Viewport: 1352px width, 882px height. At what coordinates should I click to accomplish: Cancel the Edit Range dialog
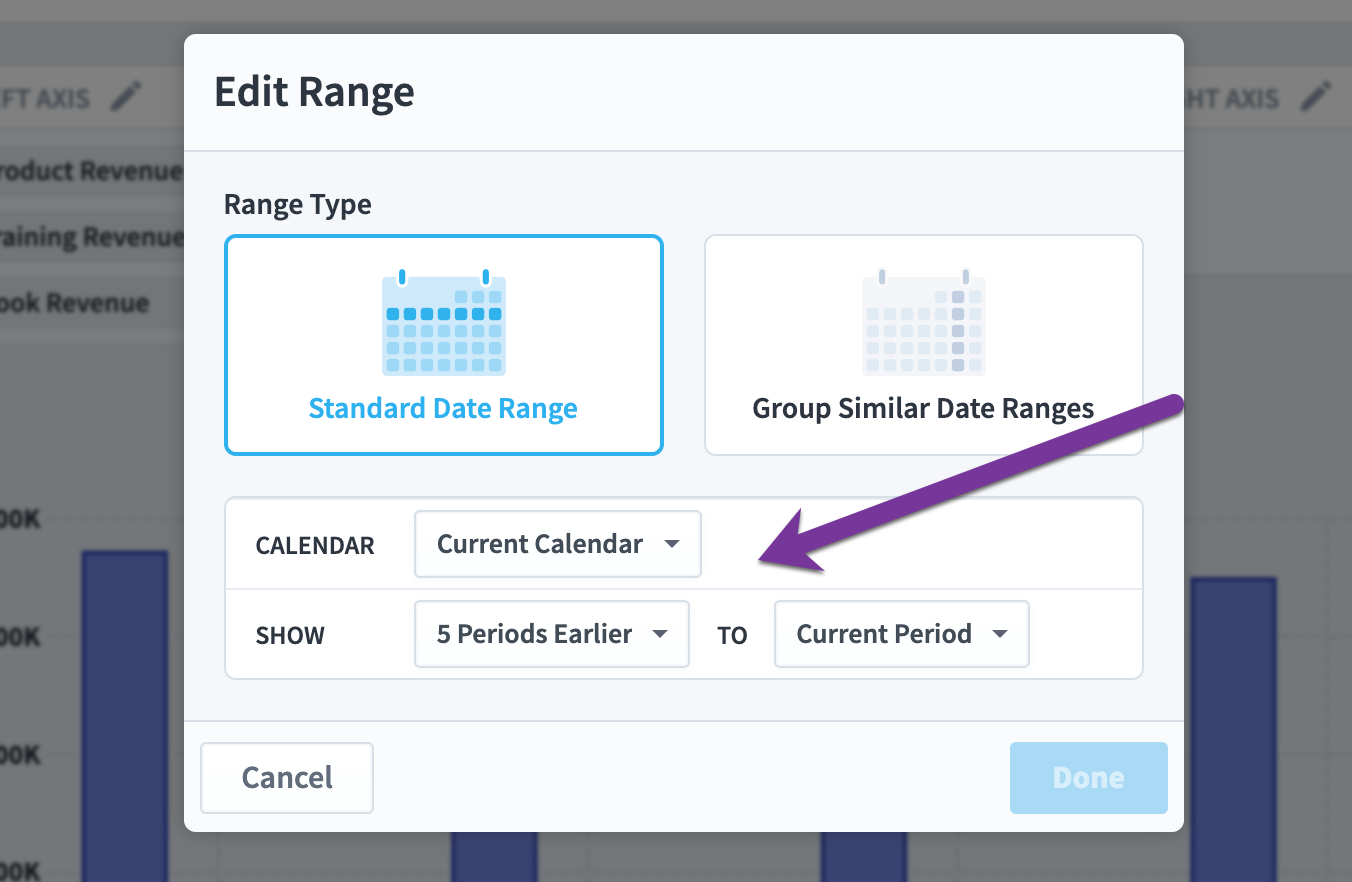(287, 778)
